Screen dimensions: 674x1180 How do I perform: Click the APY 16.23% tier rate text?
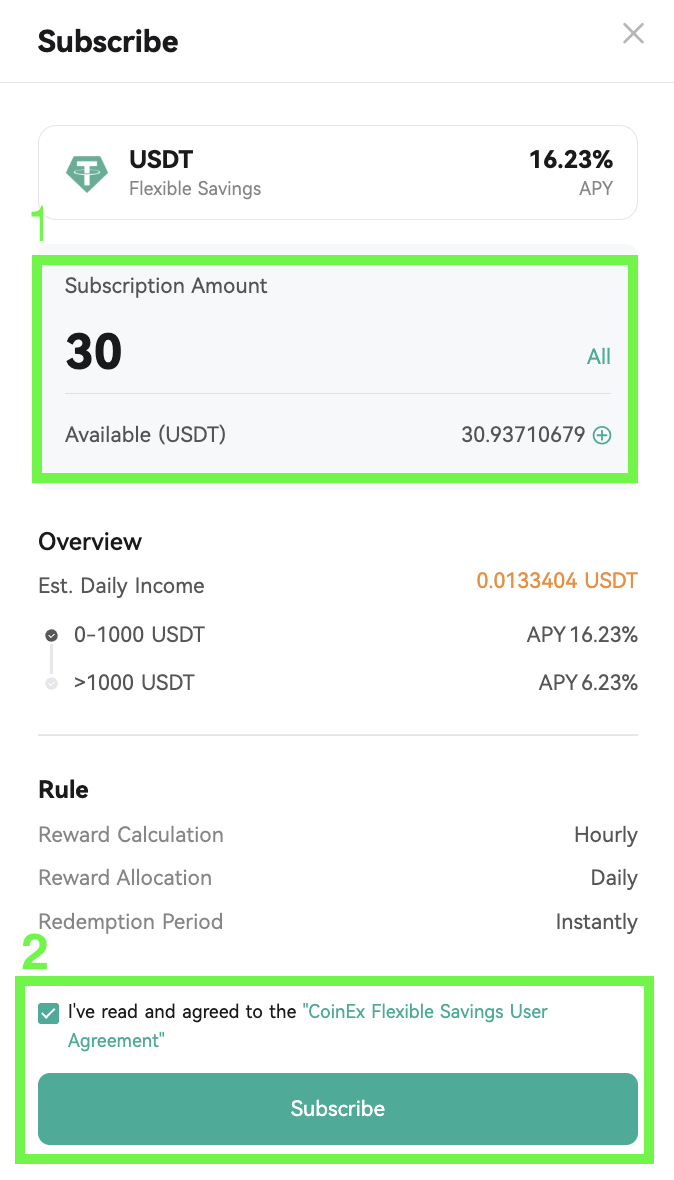[x=582, y=635]
